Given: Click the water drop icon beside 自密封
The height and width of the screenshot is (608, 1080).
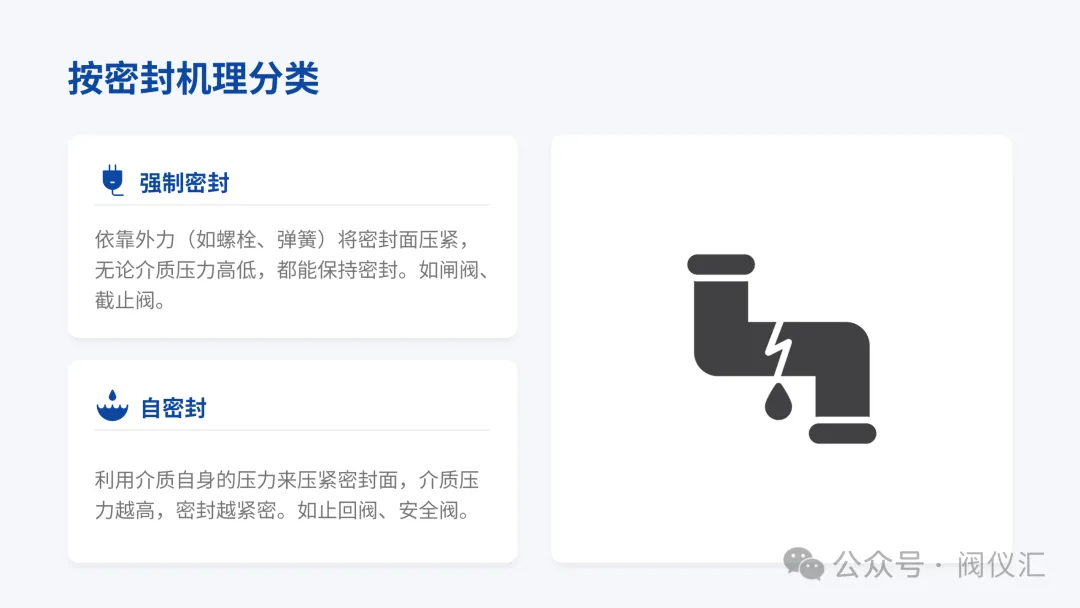Looking at the screenshot, I should [112, 406].
